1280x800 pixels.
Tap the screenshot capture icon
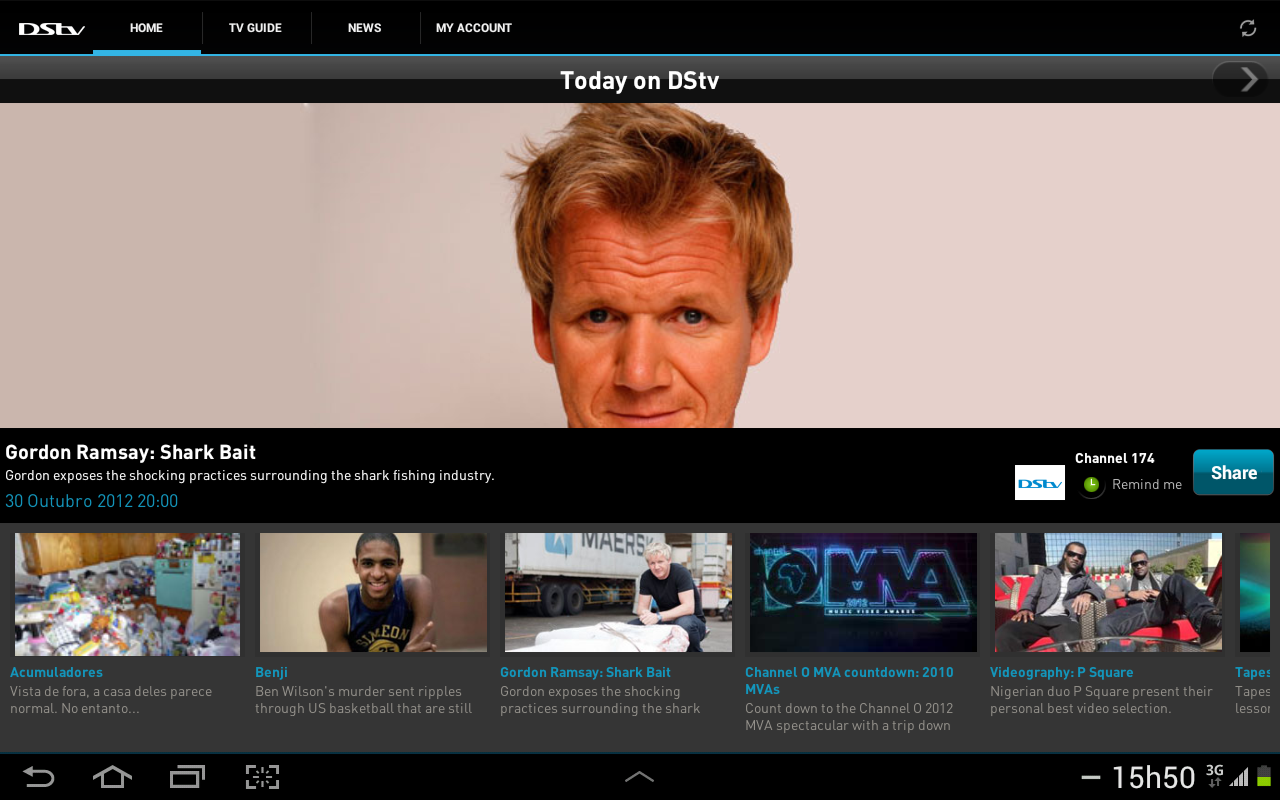pos(262,776)
